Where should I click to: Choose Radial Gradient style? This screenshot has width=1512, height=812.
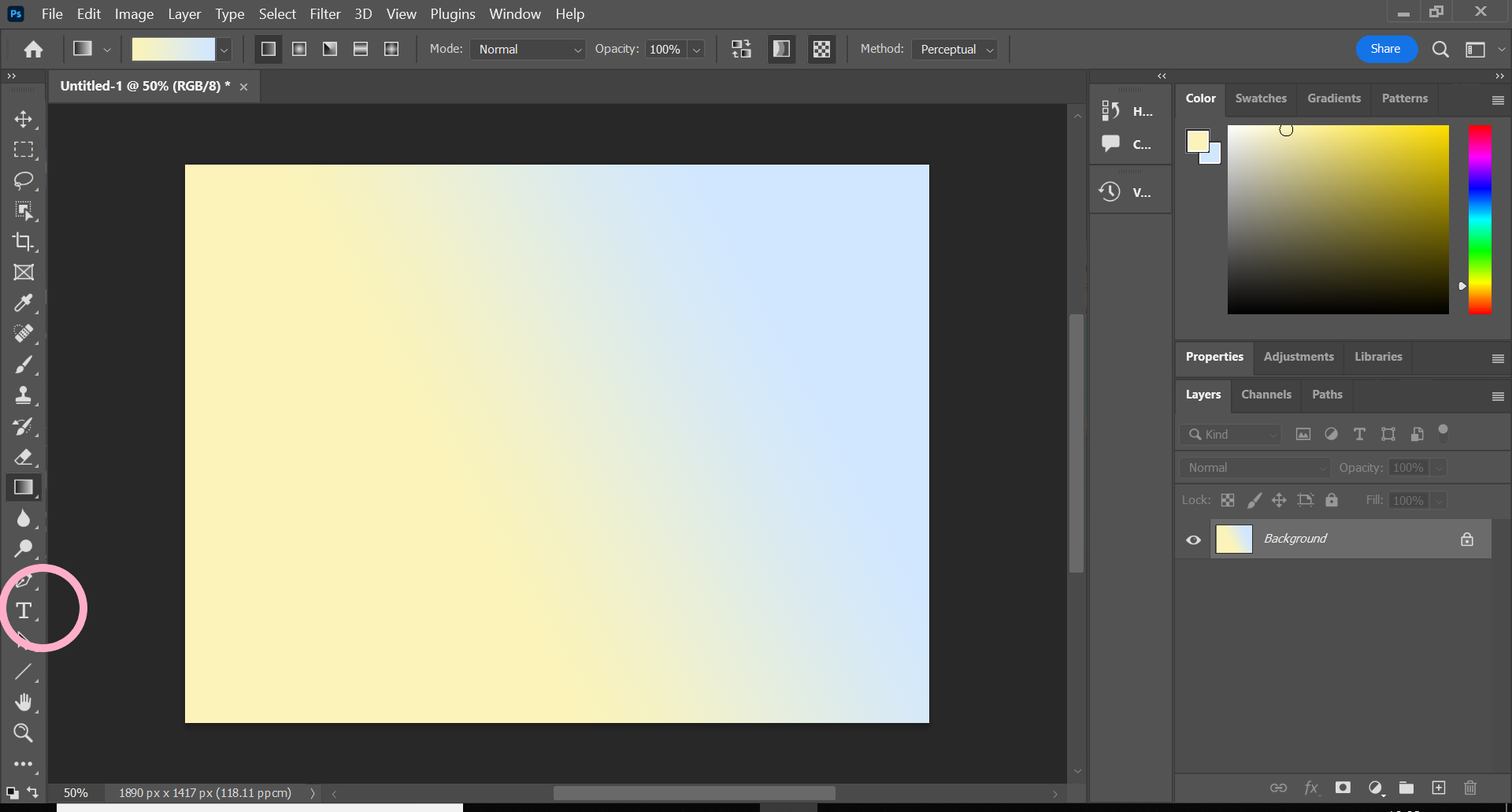pyautogui.click(x=299, y=49)
